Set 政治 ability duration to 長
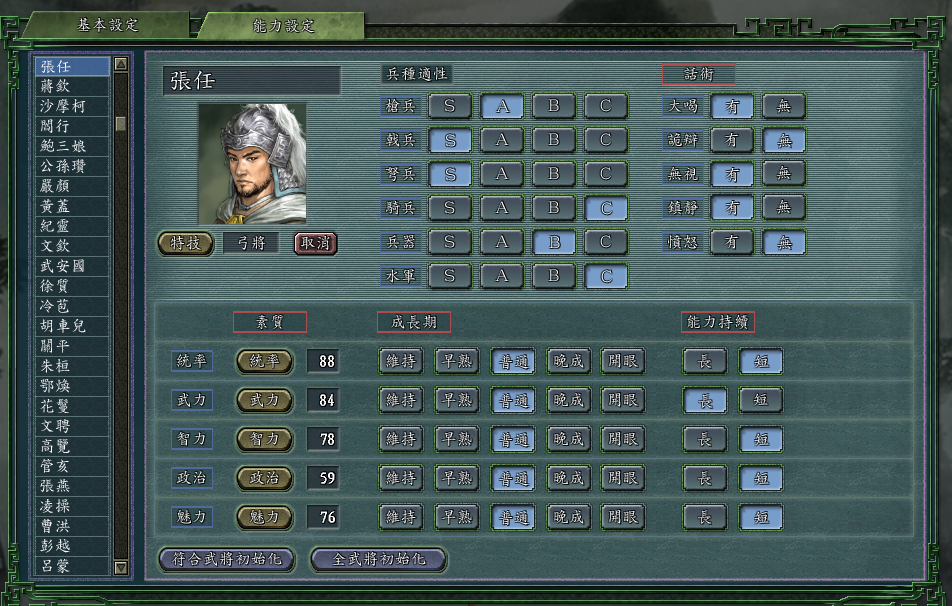This screenshot has height=606, width=952. point(705,478)
